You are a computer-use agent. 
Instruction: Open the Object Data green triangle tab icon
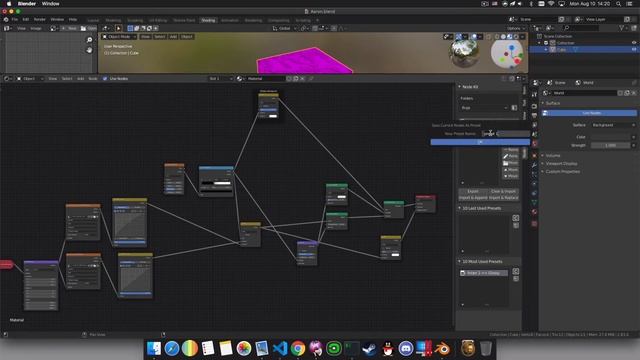[534, 202]
